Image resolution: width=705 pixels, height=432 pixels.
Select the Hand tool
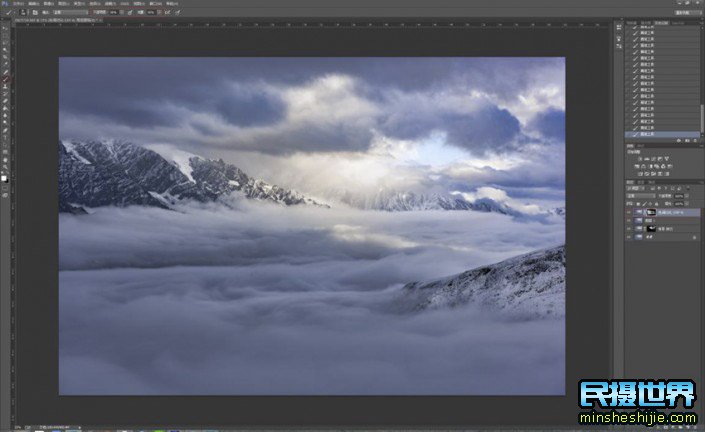pos(6,160)
